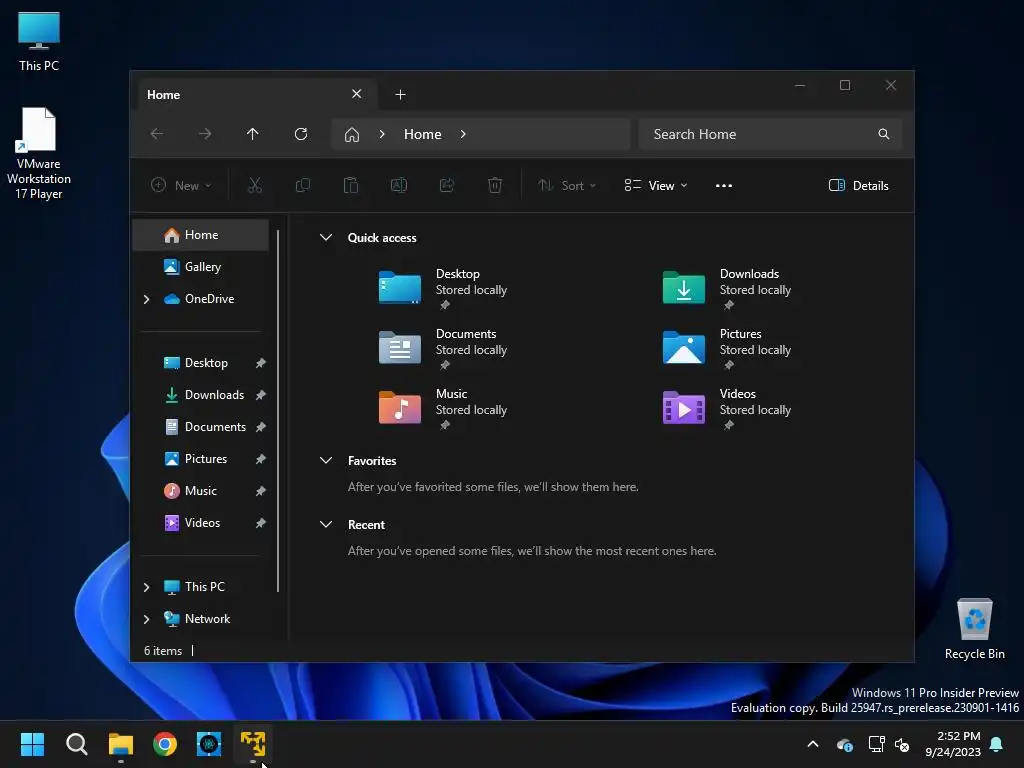Expand Network in navigation pane
The height and width of the screenshot is (768, 1024).
(146, 619)
